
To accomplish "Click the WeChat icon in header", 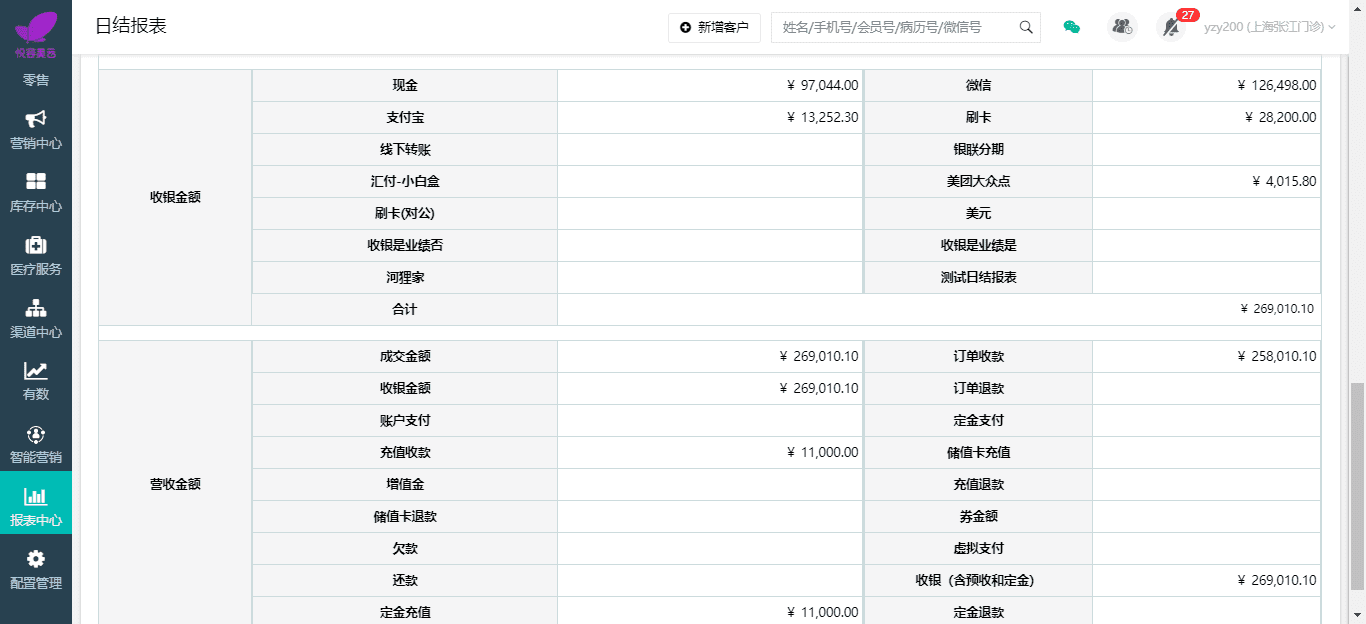I will 1071,27.
